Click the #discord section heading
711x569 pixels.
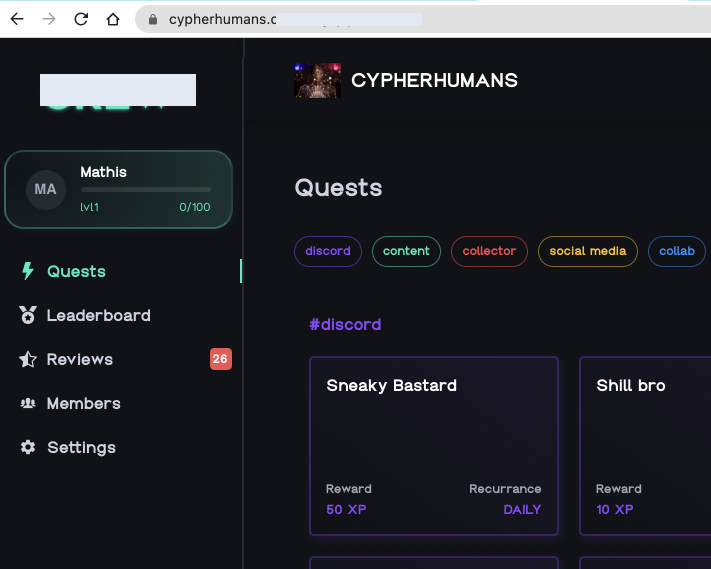tap(345, 325)
